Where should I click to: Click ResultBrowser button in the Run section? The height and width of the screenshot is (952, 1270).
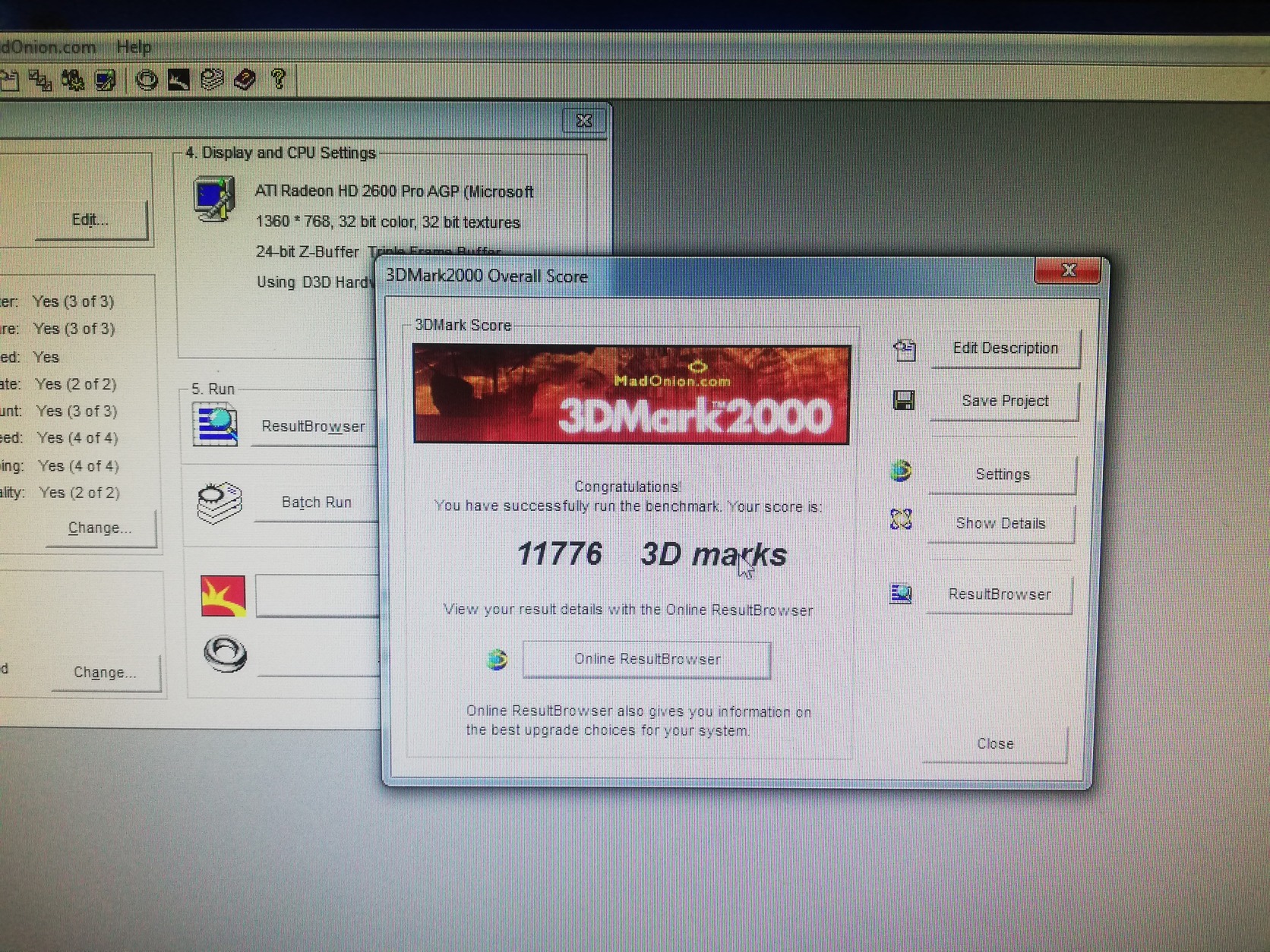click(314, 426)
